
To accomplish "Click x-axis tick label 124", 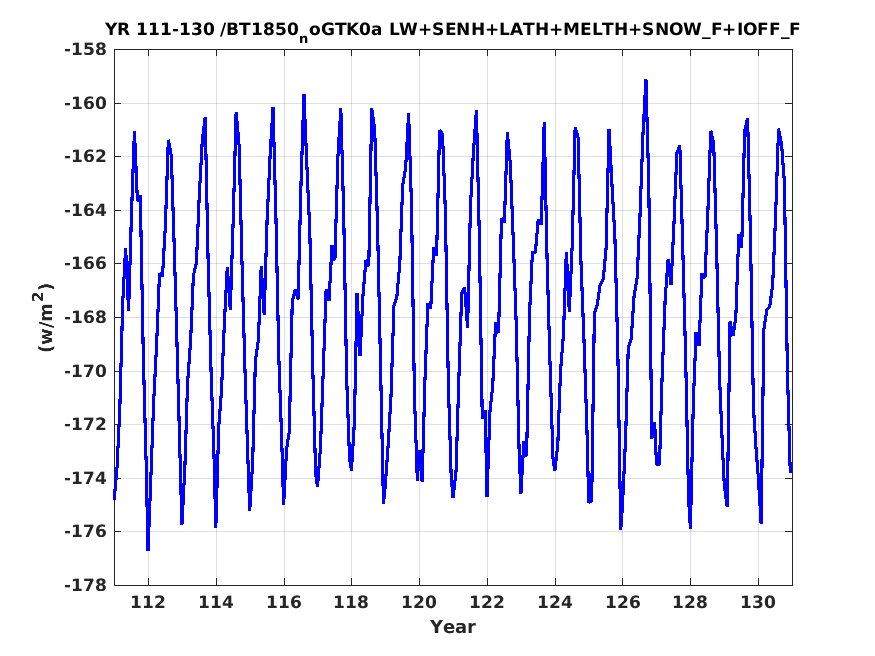I will pyautogui.click(x=555, y=602).
